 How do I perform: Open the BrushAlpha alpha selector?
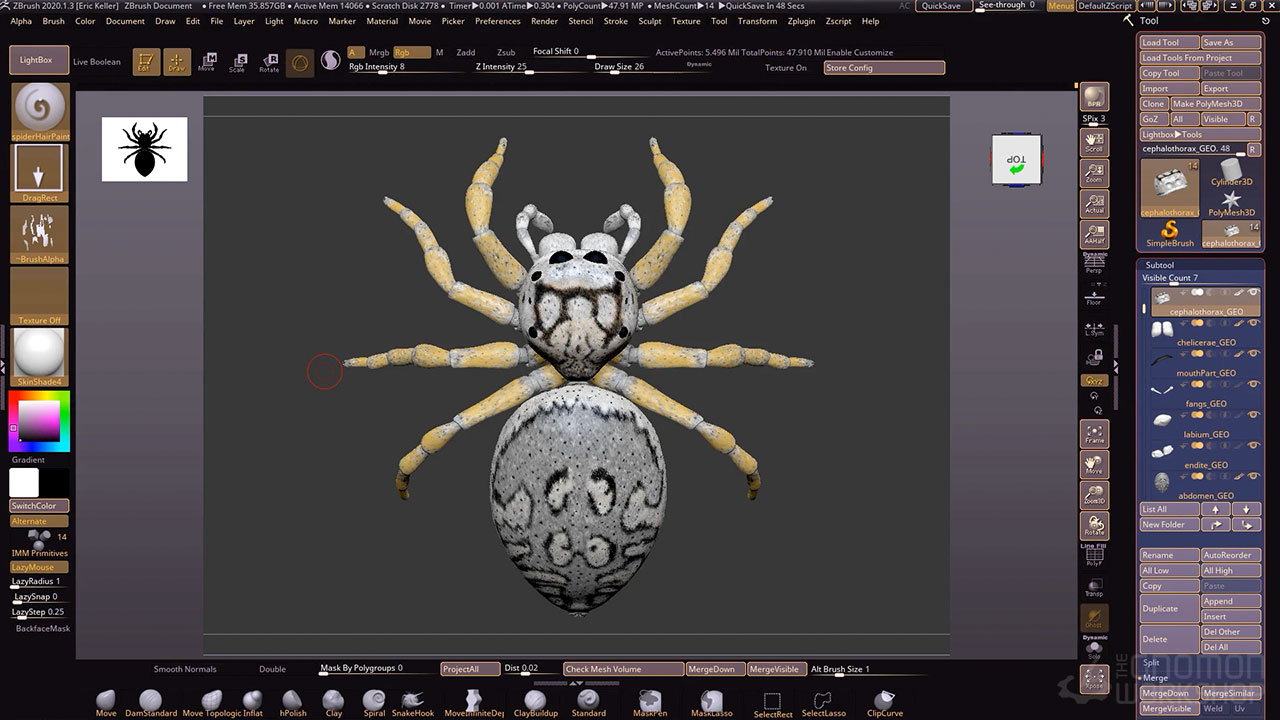(40, 235)
